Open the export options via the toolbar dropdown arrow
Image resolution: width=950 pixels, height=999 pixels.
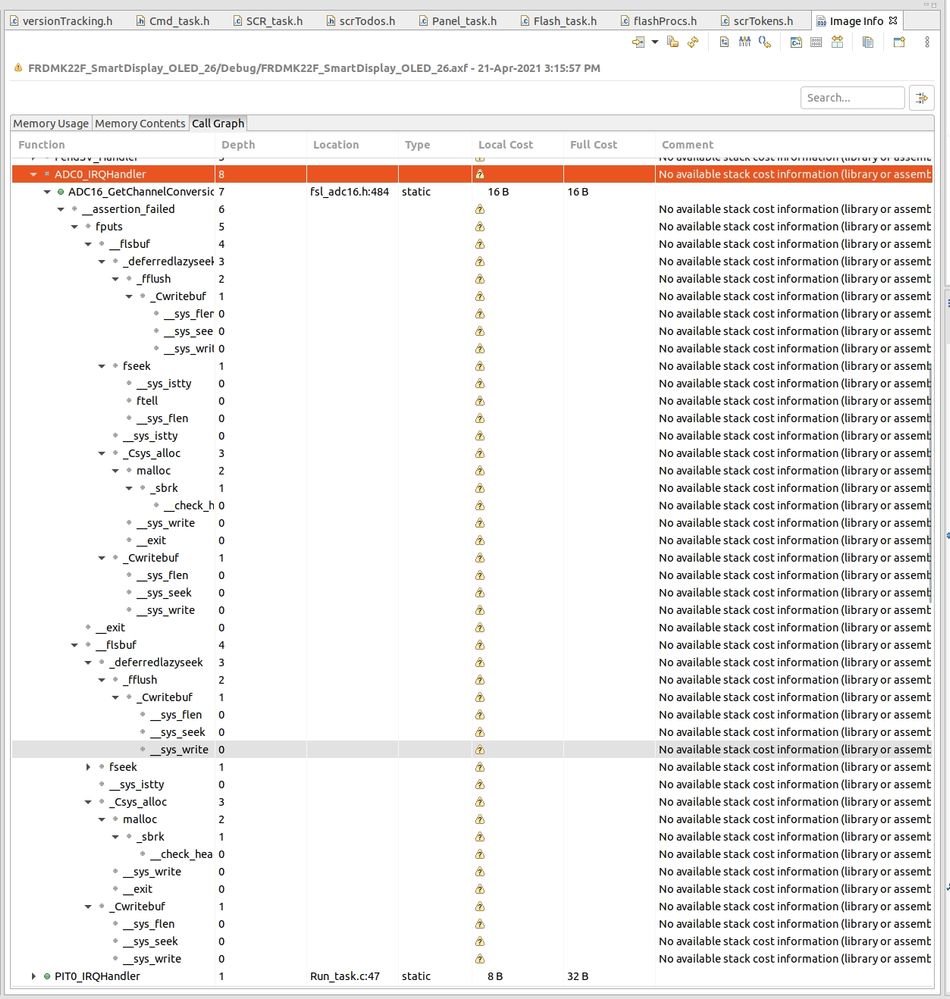click(653, 43)
